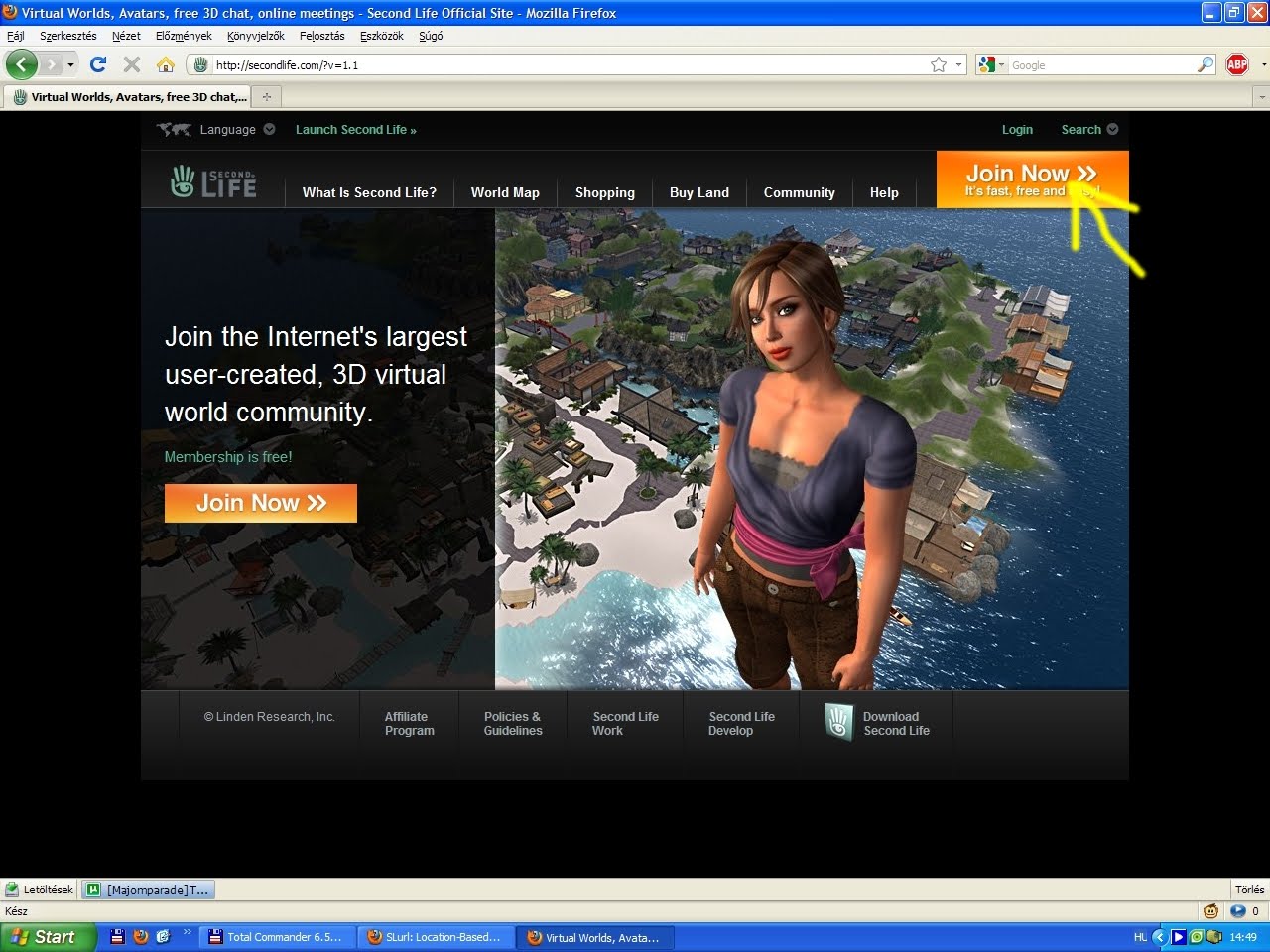Click the top-right Join Now button

[1033, 179]
